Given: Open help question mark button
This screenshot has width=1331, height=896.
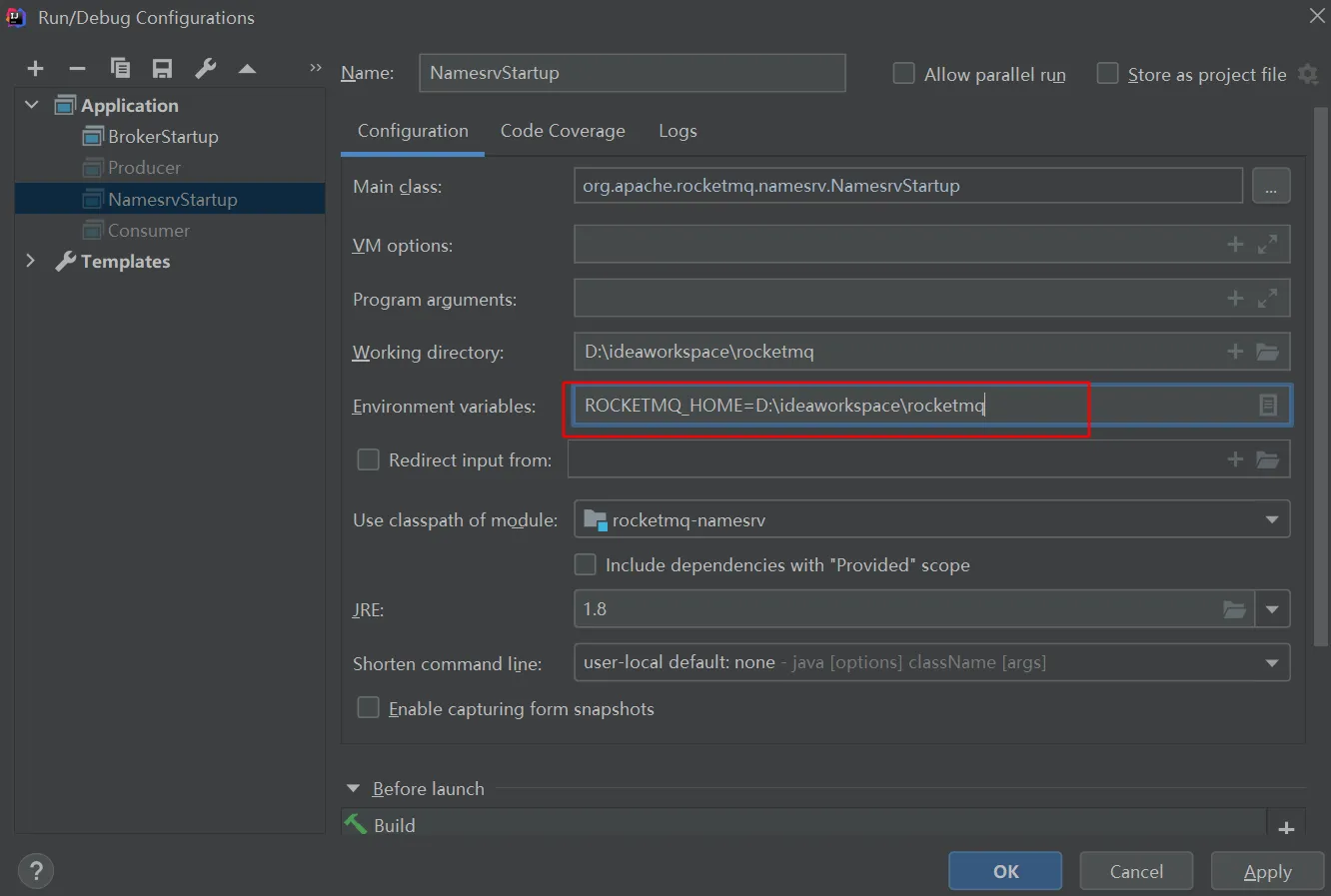Looking at the screenshot, I should [x=36, y=871].
